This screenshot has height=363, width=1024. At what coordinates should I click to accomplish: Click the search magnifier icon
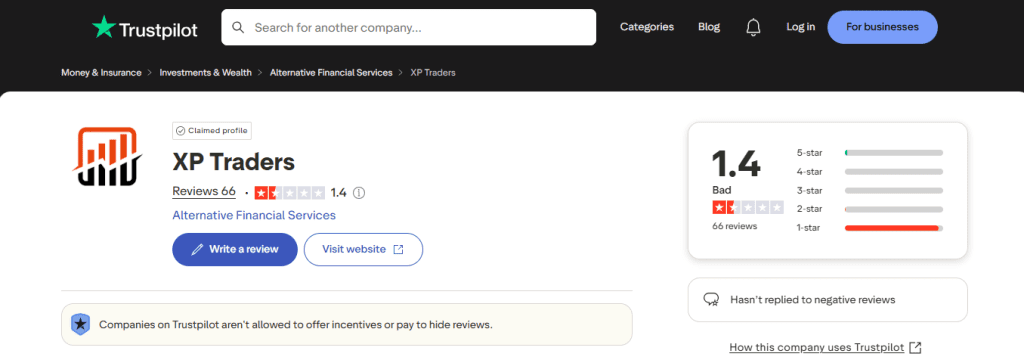coord(238,27)
